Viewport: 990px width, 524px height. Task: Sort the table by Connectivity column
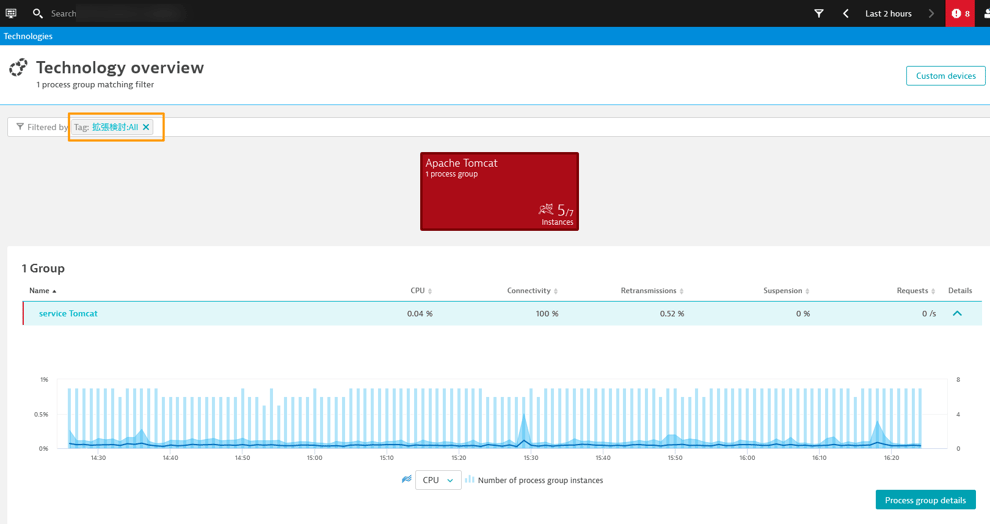tap(532, 290)
